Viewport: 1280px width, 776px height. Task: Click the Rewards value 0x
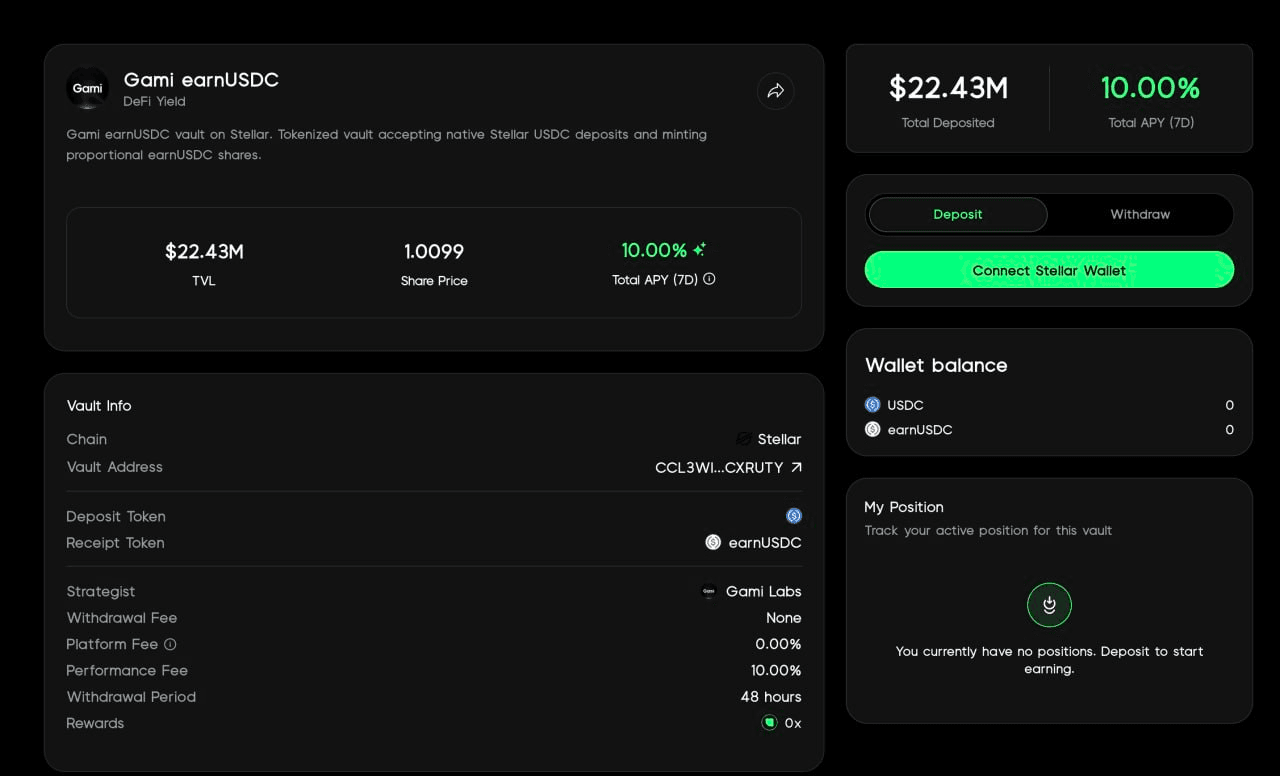pyautogui.click(x=793, y=723)
